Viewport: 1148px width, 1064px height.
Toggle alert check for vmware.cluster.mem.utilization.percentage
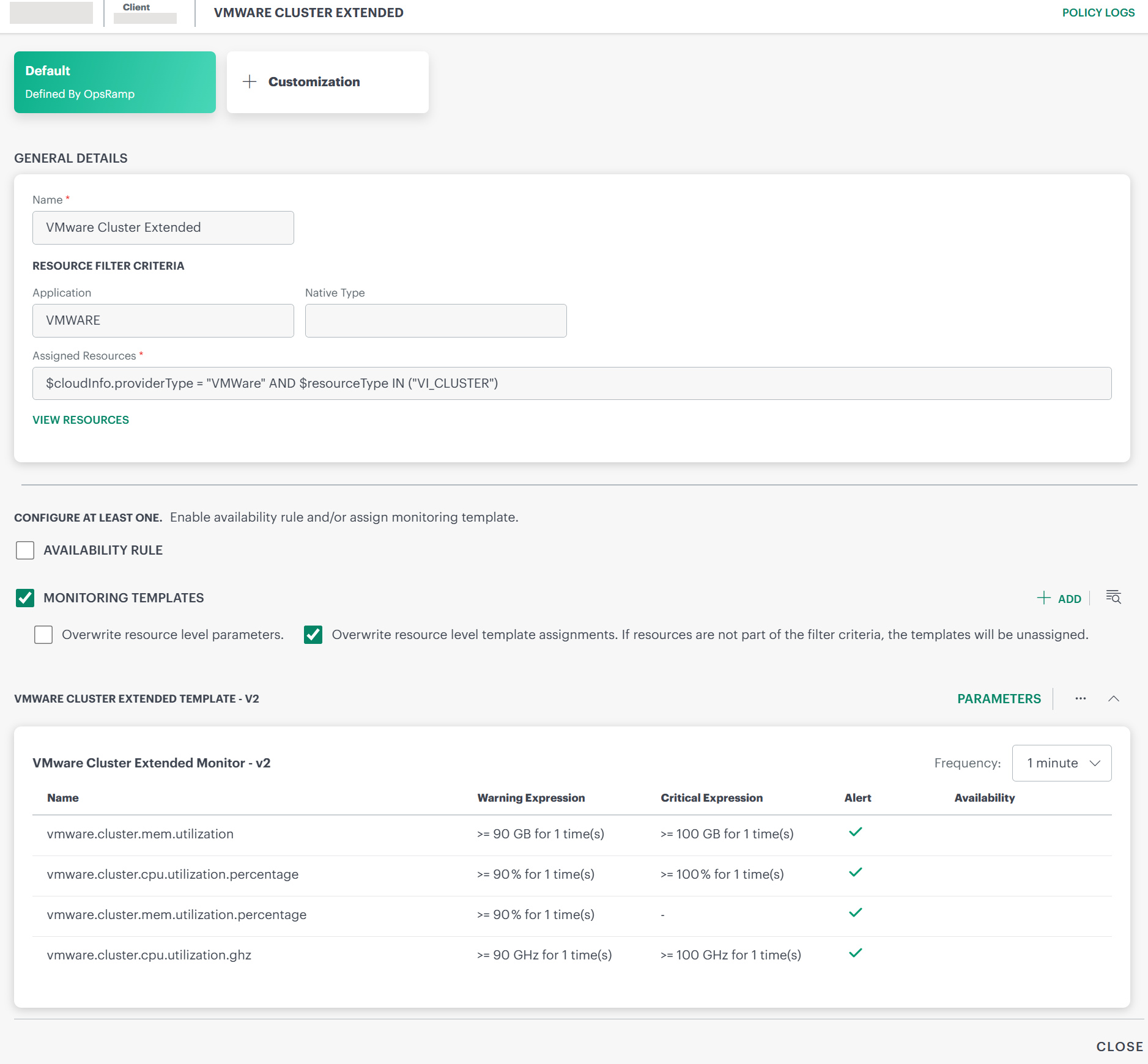[856, 912]
